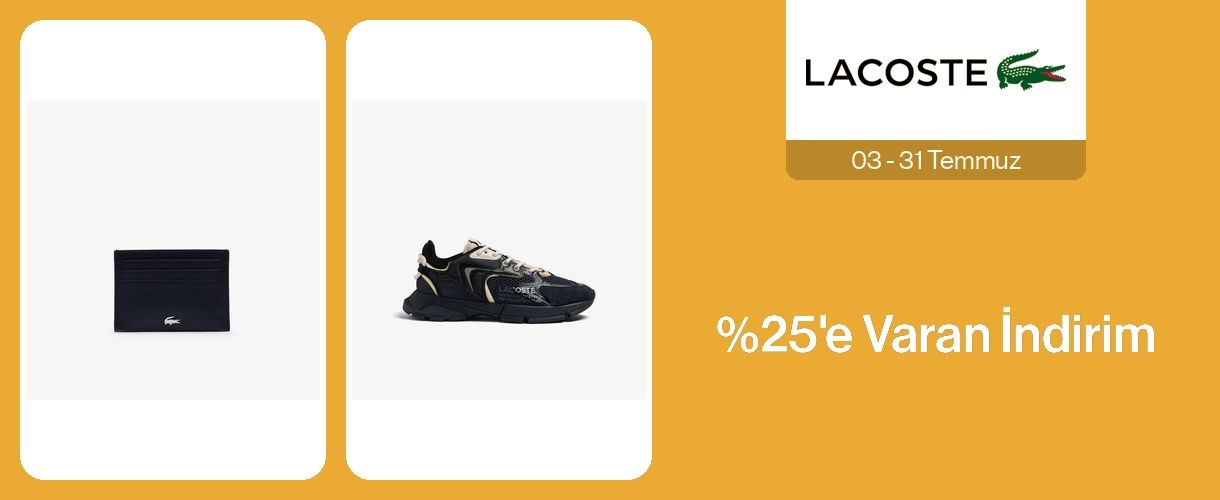The height and width of the screenshot is (500, 1220).
Task: Click the white bottom area of sneaker tile
Action: tap(499, 439)
